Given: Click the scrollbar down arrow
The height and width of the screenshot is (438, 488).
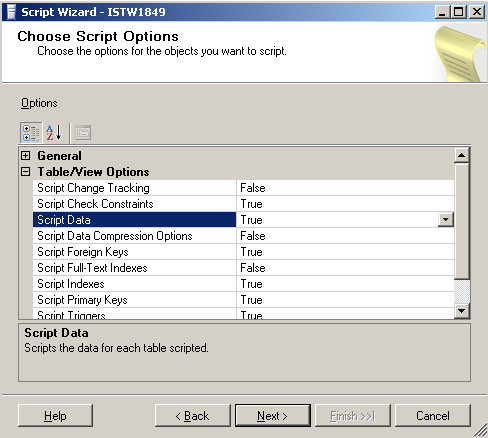Looking at the screenshot, I should point(462,311).
